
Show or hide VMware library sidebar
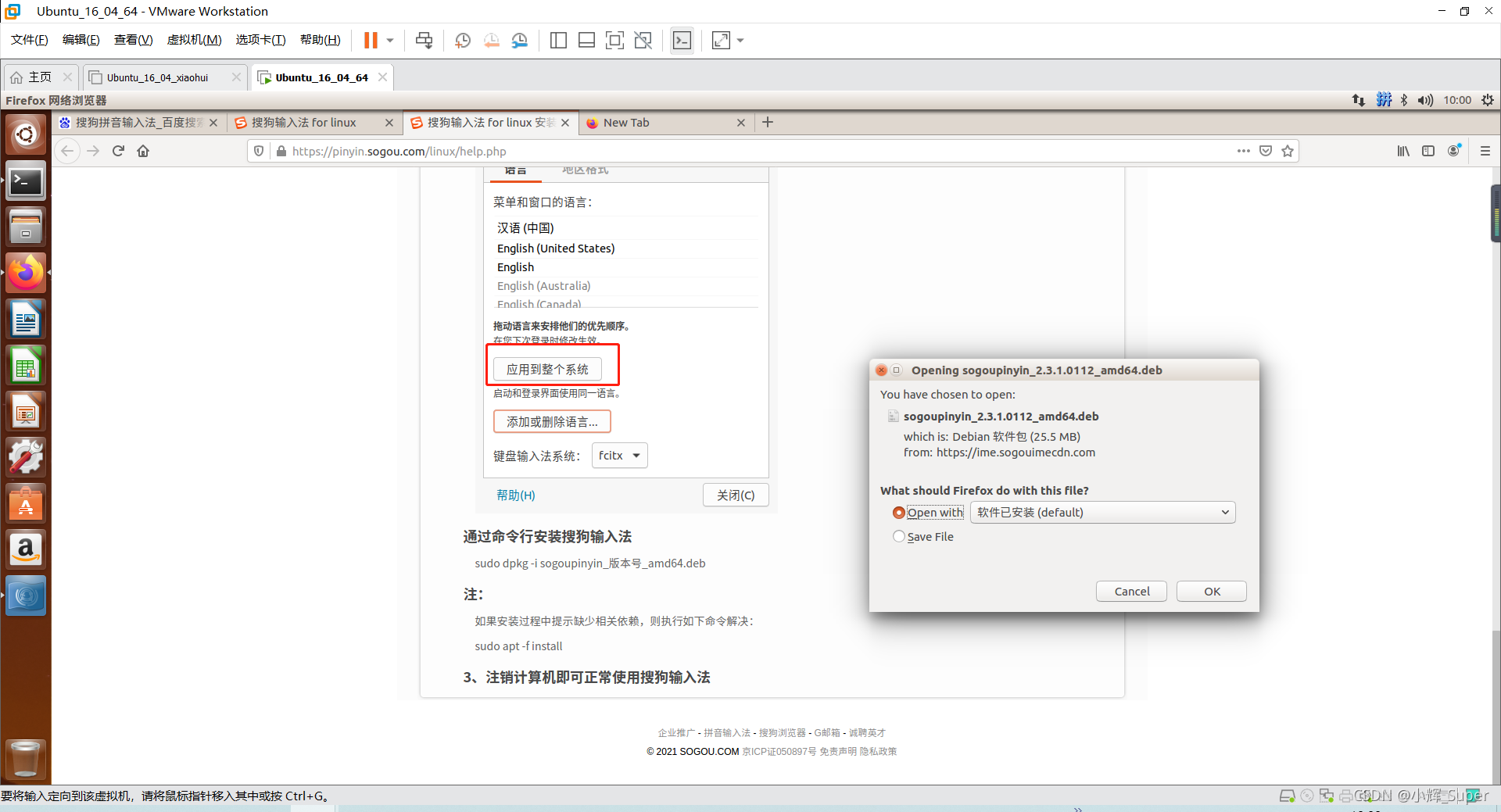558,41
